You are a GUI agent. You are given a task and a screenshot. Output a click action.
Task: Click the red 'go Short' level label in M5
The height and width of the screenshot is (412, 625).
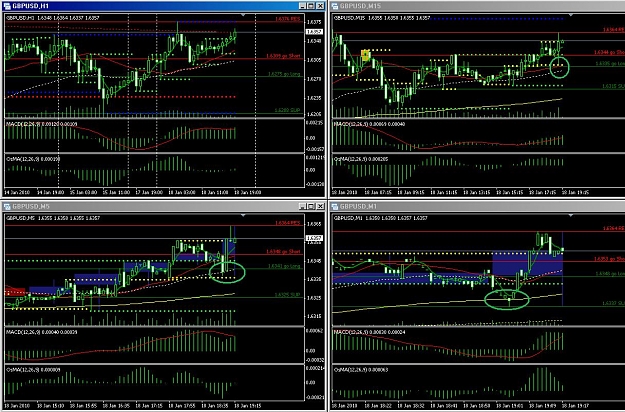(283, 252)
